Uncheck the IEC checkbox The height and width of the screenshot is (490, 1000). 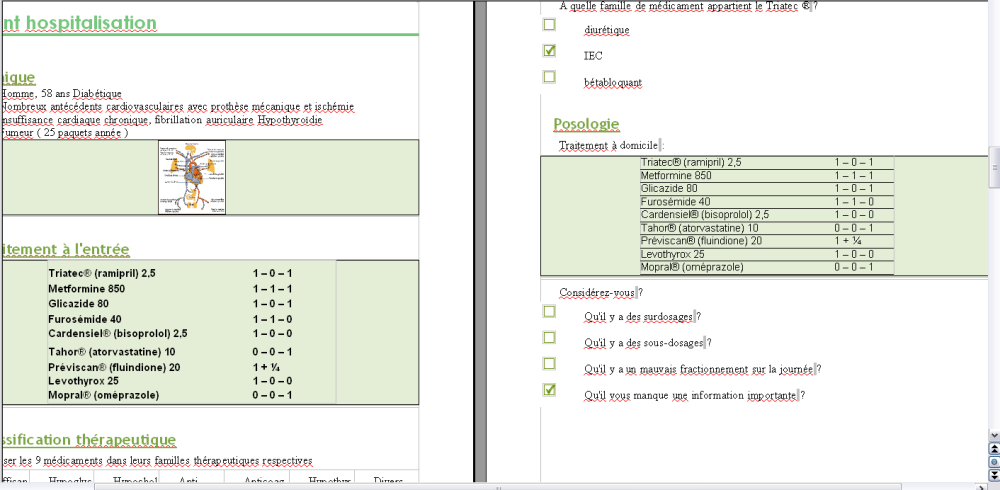tap(549, 51)
